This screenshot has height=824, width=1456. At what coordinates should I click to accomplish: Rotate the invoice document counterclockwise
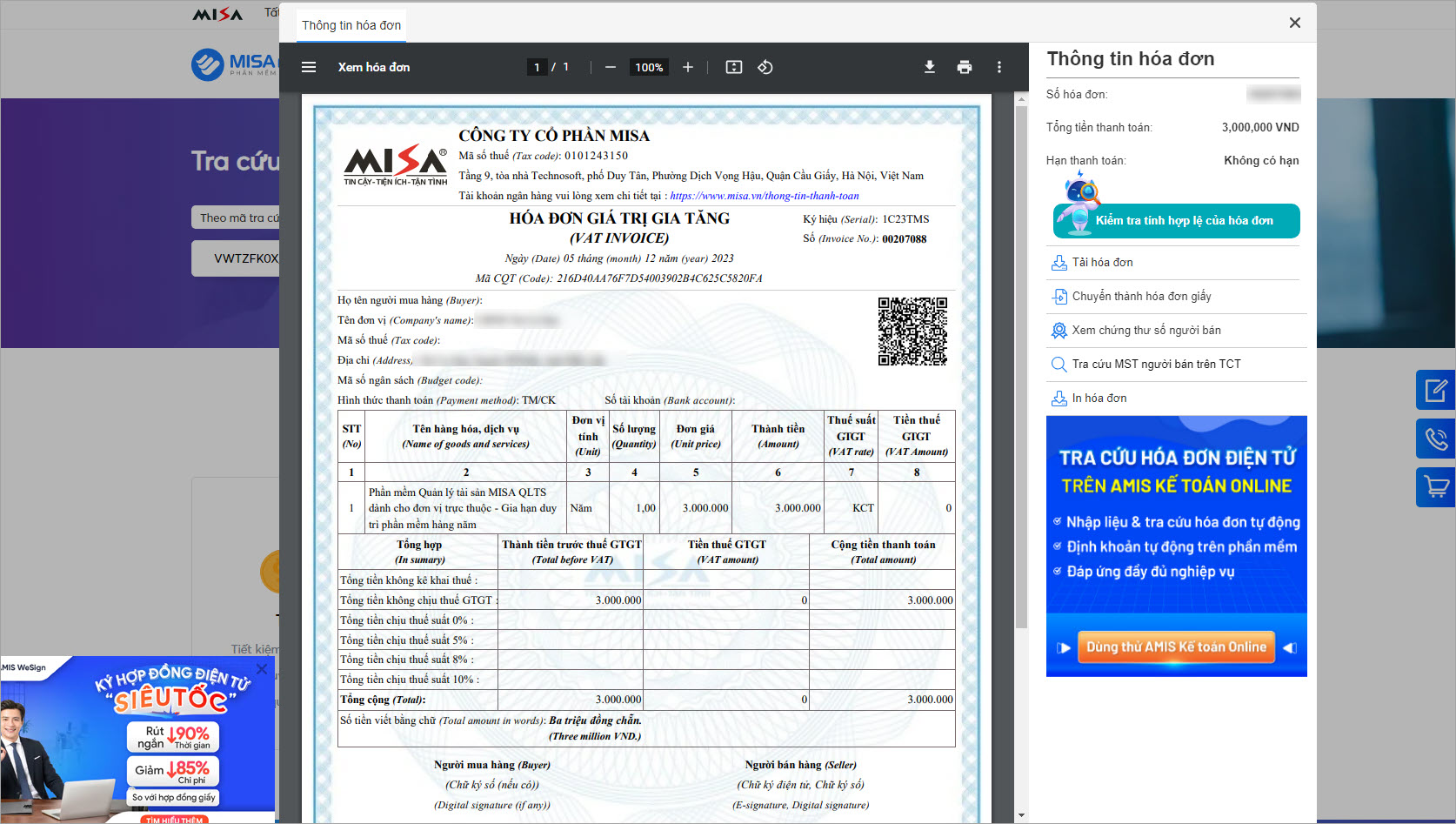(x=765, y=67)
